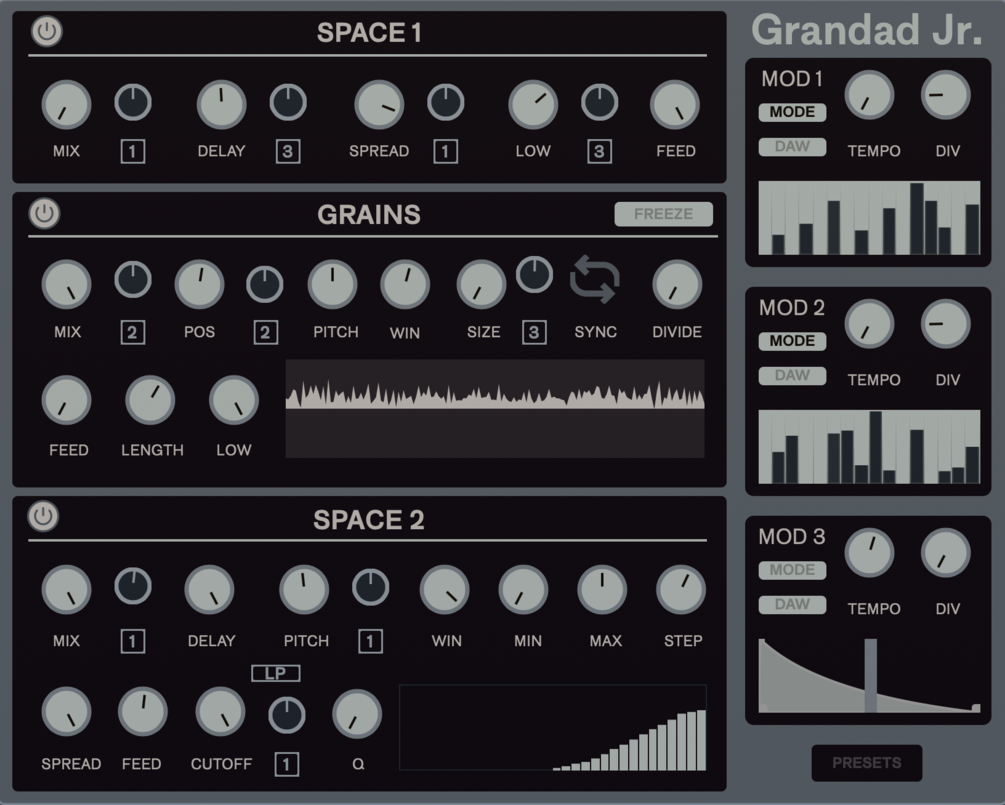Click the SPACE 2 step bar graph
Screen dimensions: 1005x805
(553, 727)
